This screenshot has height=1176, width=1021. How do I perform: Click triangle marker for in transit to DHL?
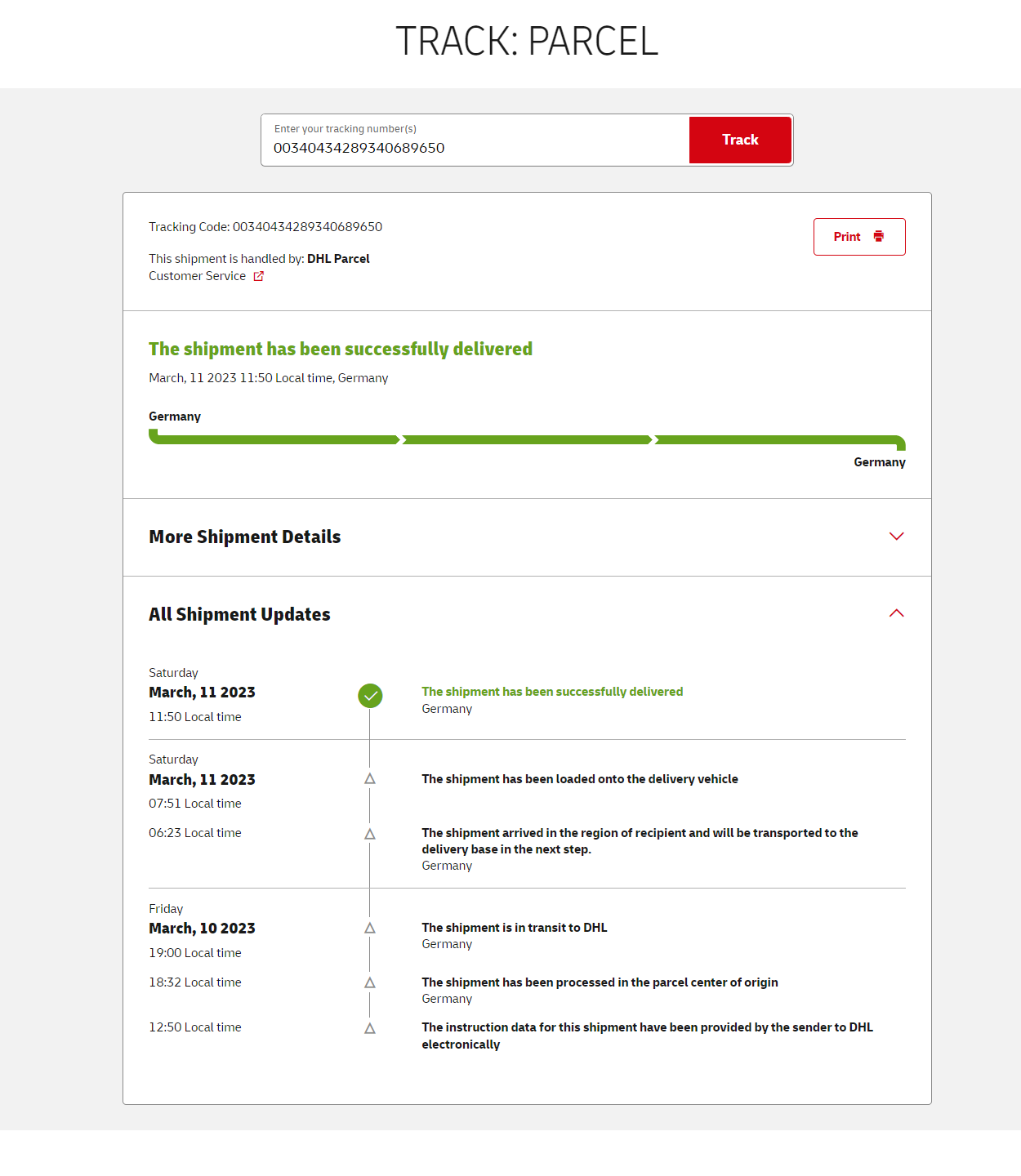point(370,929)
